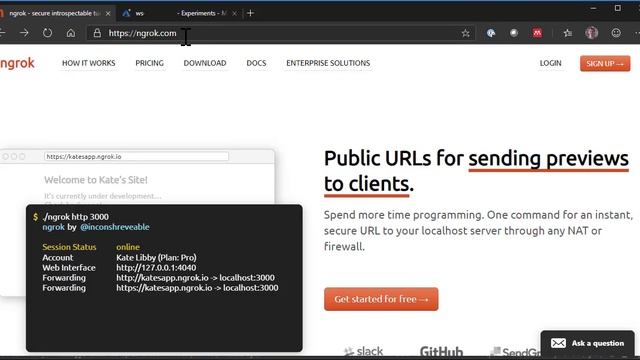
Task: Click the Session Status 'online' value
Action: click(128, 247)
